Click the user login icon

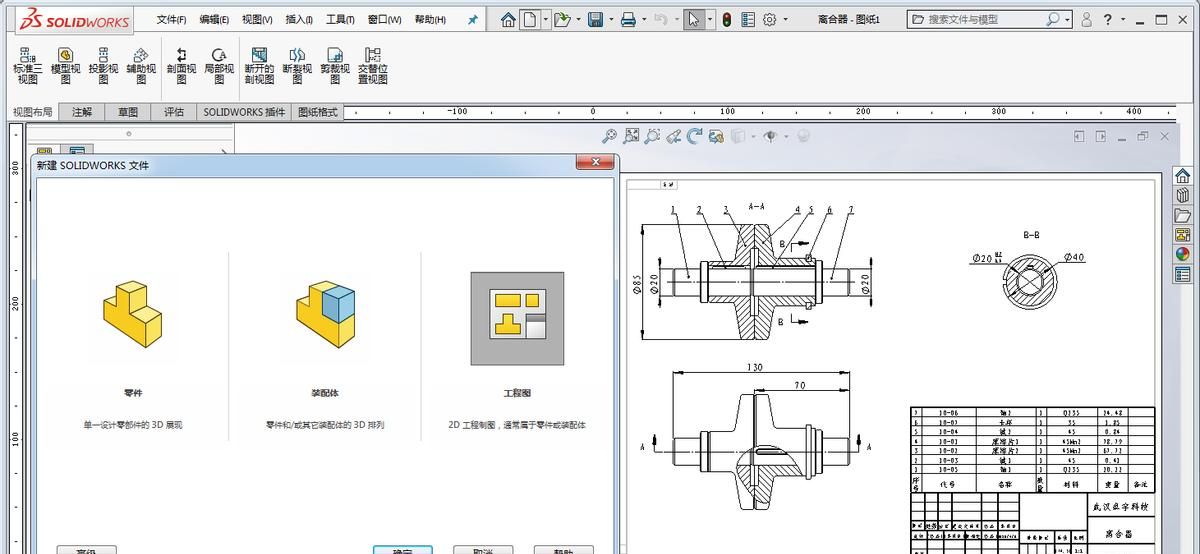click(x=1087, y=19)
